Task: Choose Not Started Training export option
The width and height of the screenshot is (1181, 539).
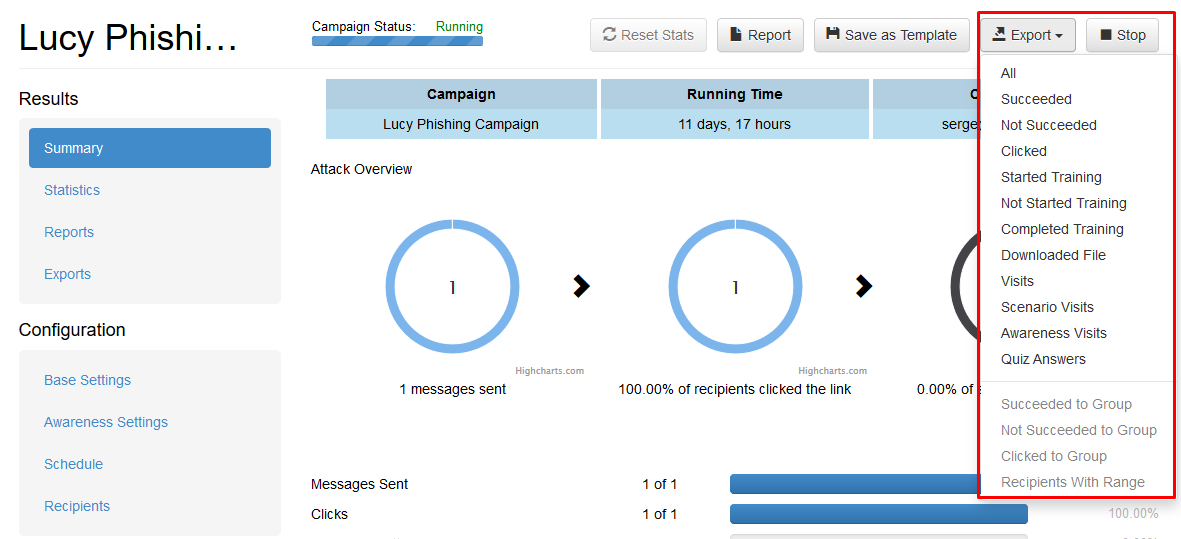Action: pyautogui.click(x=1064, y=203)
